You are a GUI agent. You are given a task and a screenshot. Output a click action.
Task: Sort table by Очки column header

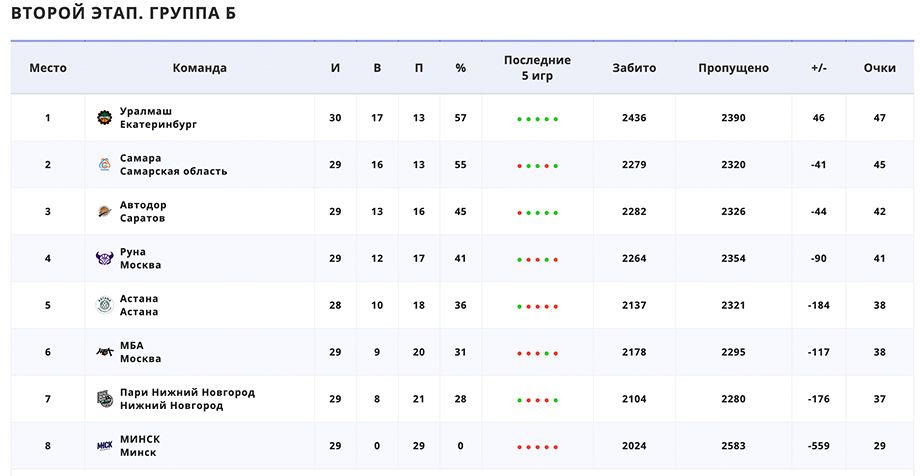(879, 68)
